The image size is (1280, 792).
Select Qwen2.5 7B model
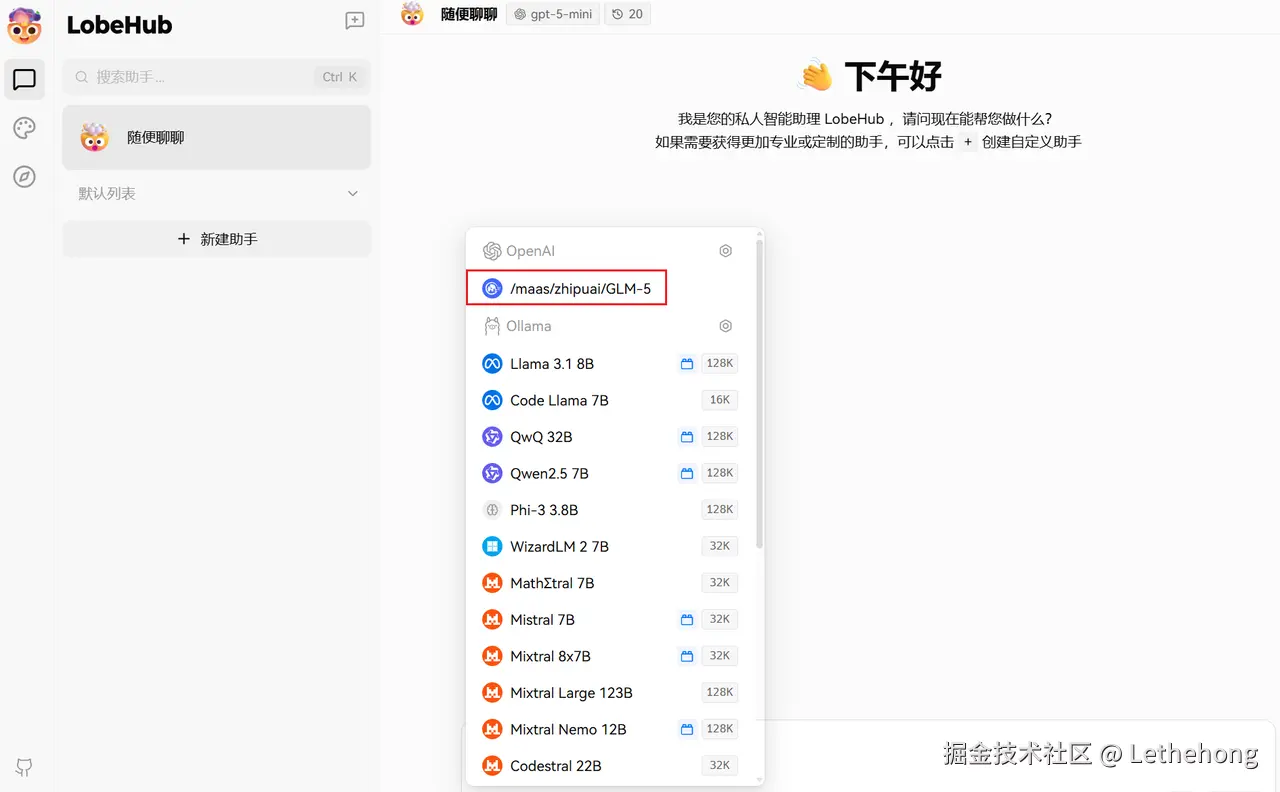point(610,473)
